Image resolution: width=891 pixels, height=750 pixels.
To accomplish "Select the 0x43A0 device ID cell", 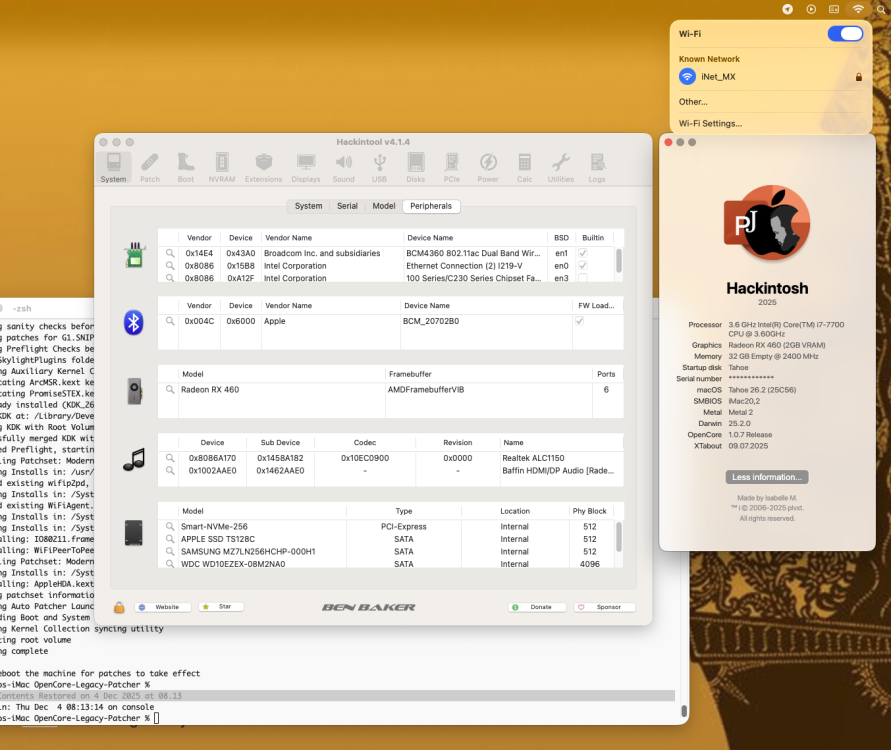I will click(x=241, y=253).
